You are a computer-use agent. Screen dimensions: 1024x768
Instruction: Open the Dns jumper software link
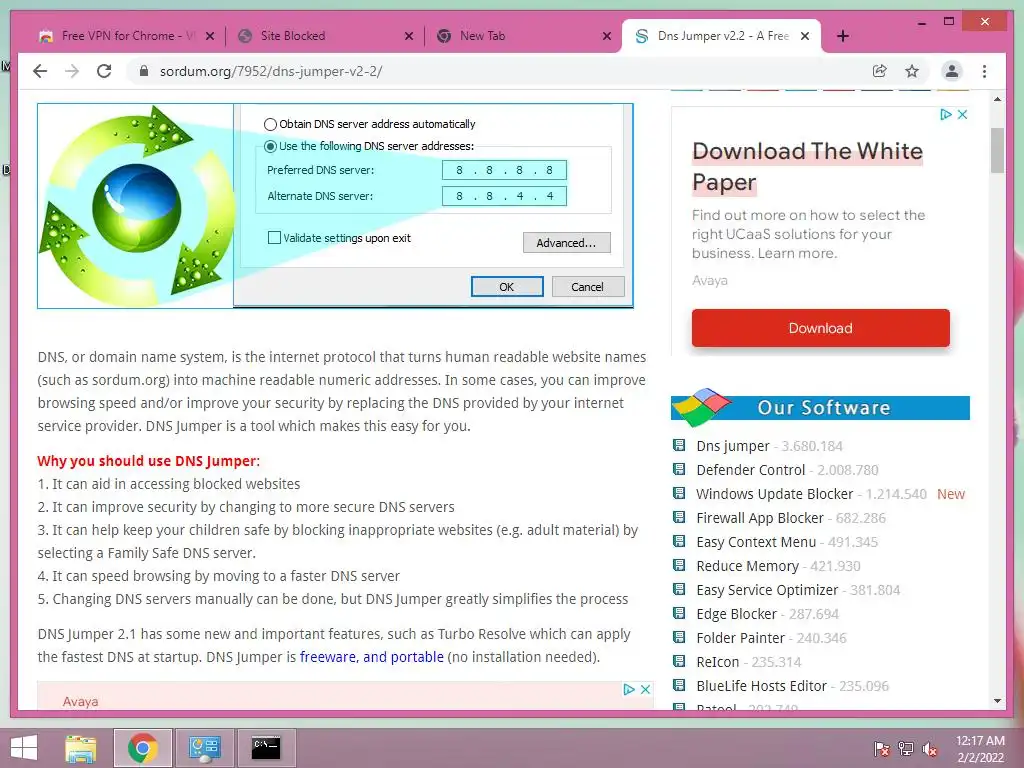pos(733,446)
